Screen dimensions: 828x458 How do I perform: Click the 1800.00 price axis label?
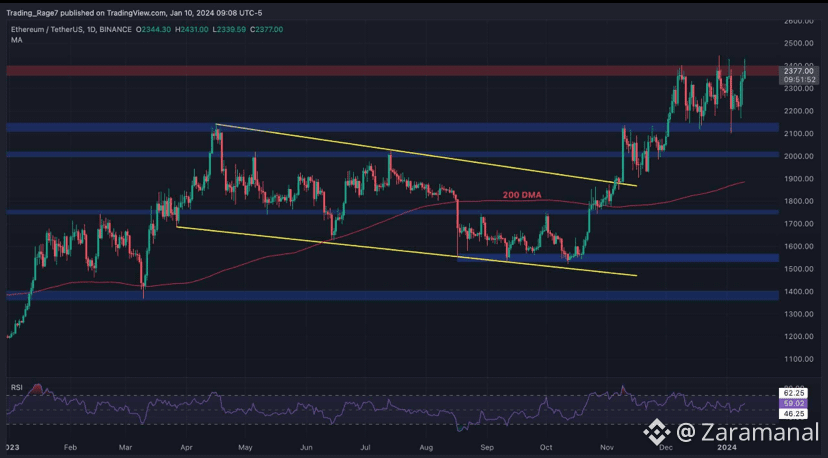tap(798, 201)
